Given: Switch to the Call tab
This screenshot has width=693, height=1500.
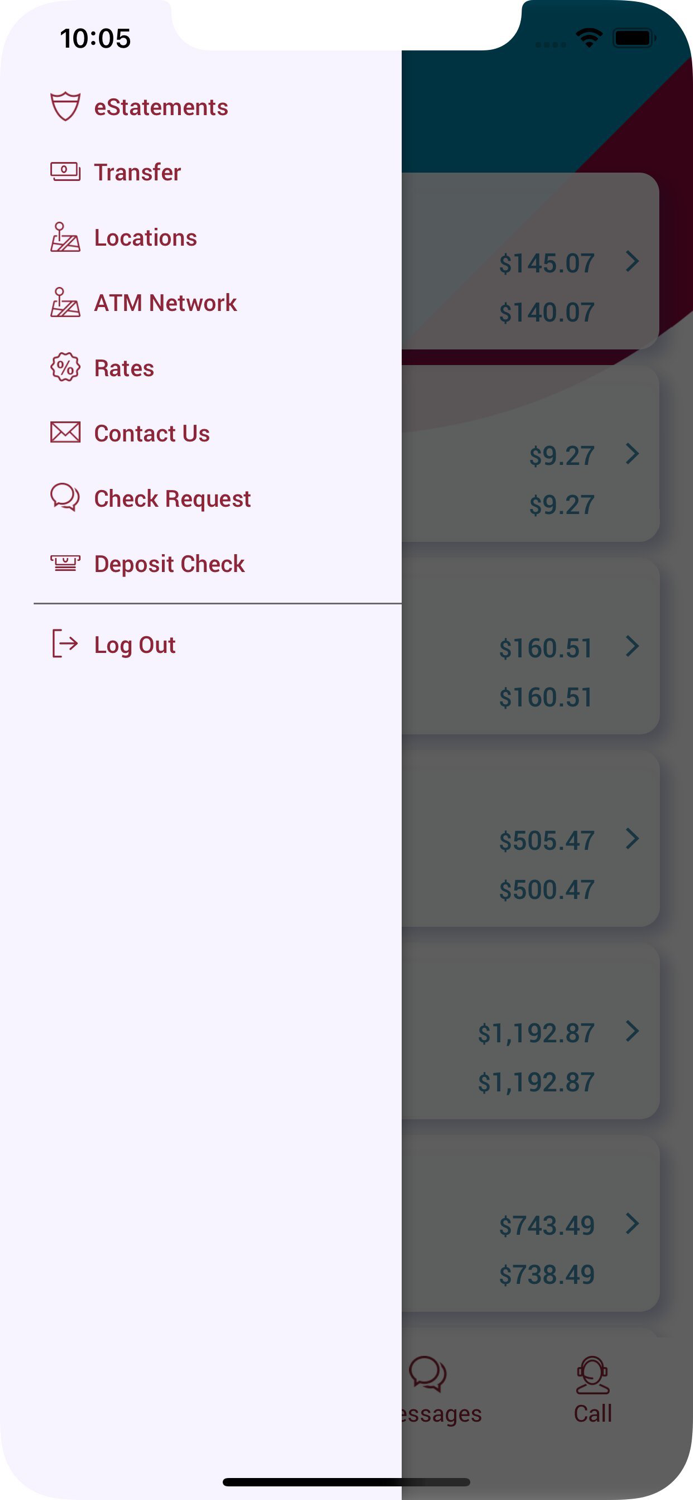Looking at the screenshot, I should [593, 1390].
